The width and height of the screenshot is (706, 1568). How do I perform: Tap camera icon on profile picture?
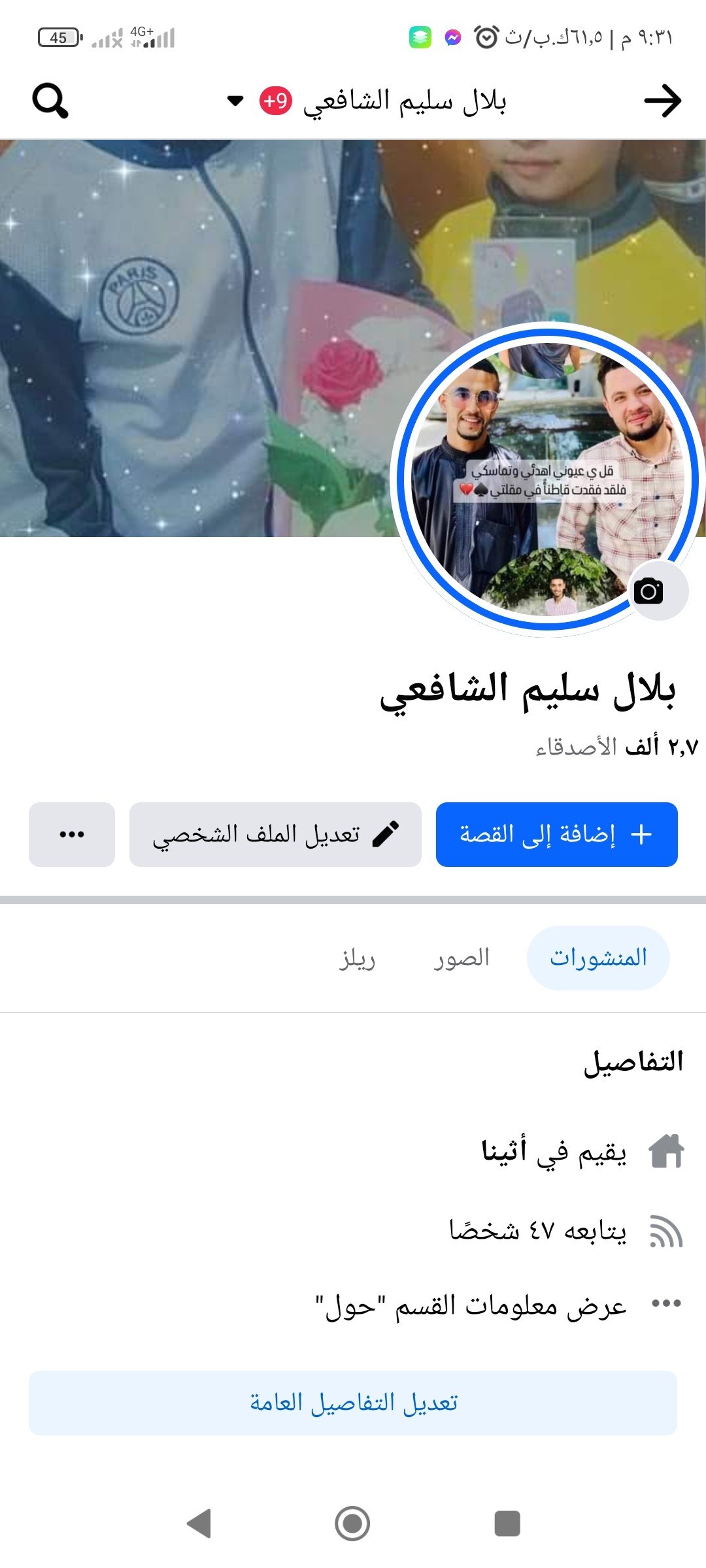648,591
